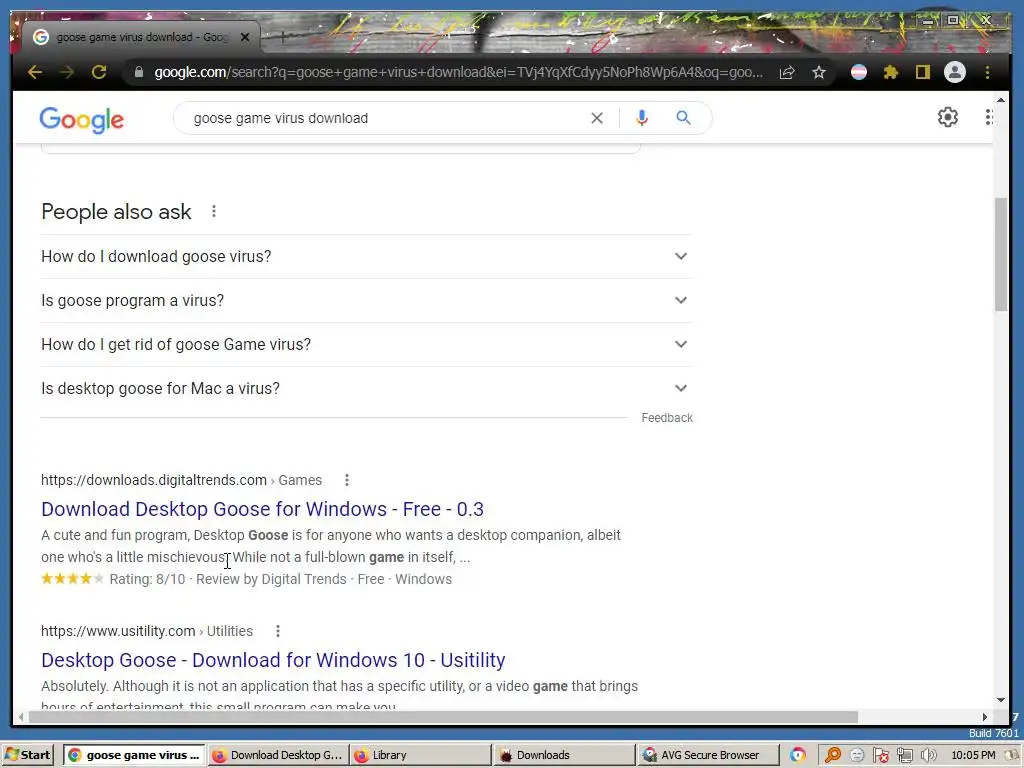Viewport: 1024px width, 768px height.
Task: Open the volume speaker tray icon
Action: 928,756
